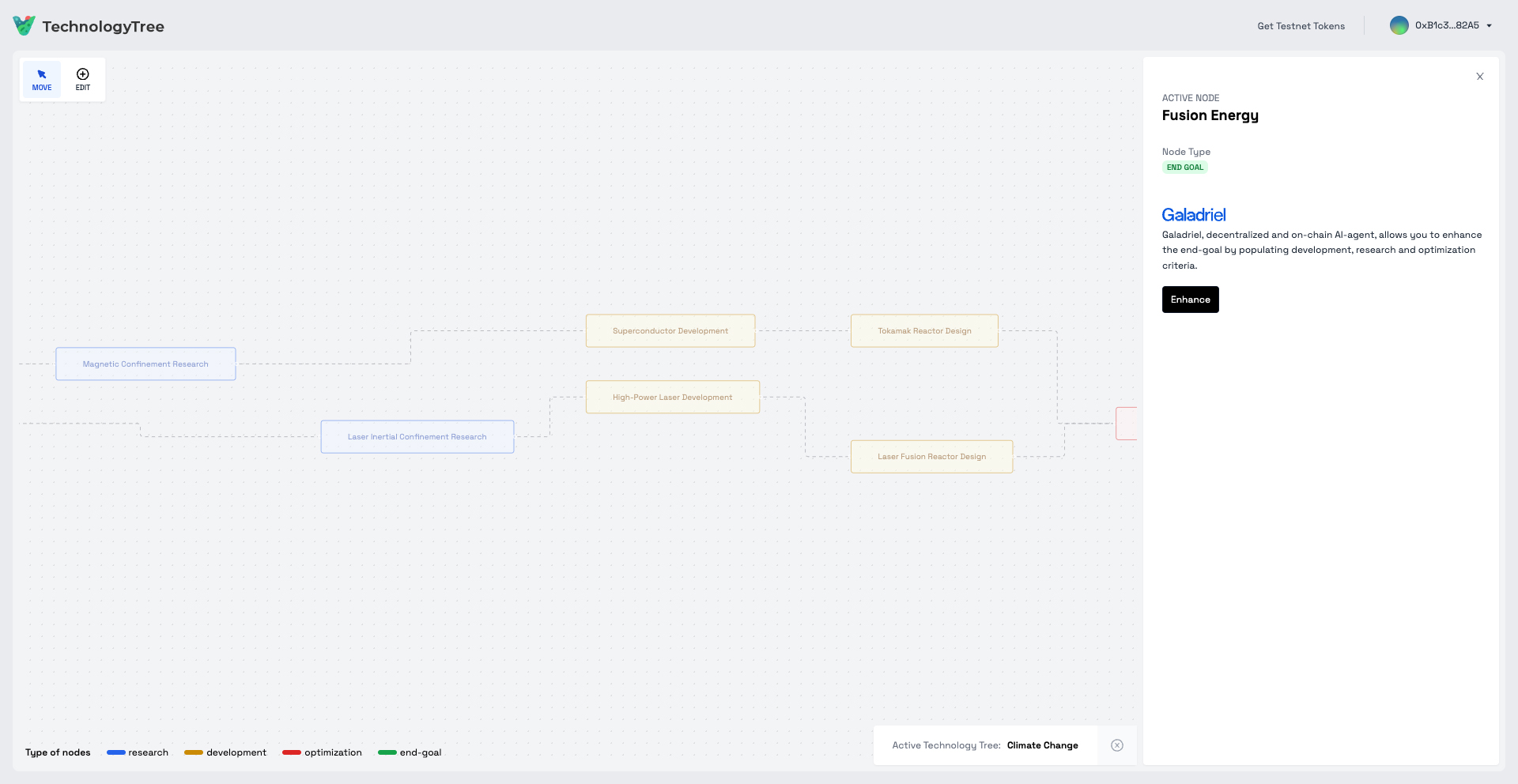The image size is (1518, 784).
Task: Click the research legend blue swatch
Action: point(116,752)
